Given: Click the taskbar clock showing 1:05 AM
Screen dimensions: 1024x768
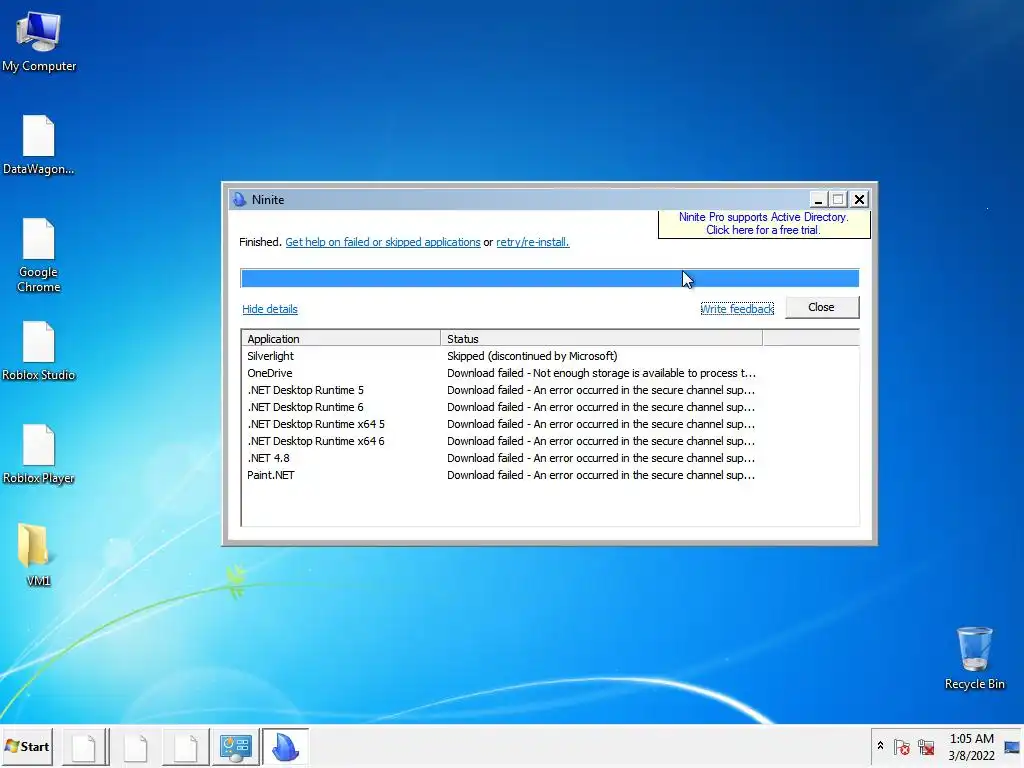Looking at the screenshot, I should 971,747.
